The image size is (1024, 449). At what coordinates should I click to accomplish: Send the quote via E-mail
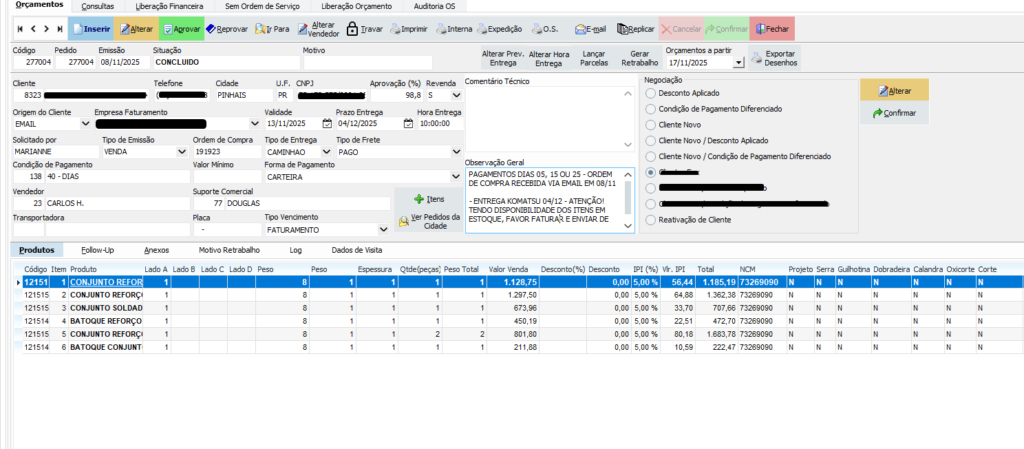click(x=589, y=29)
